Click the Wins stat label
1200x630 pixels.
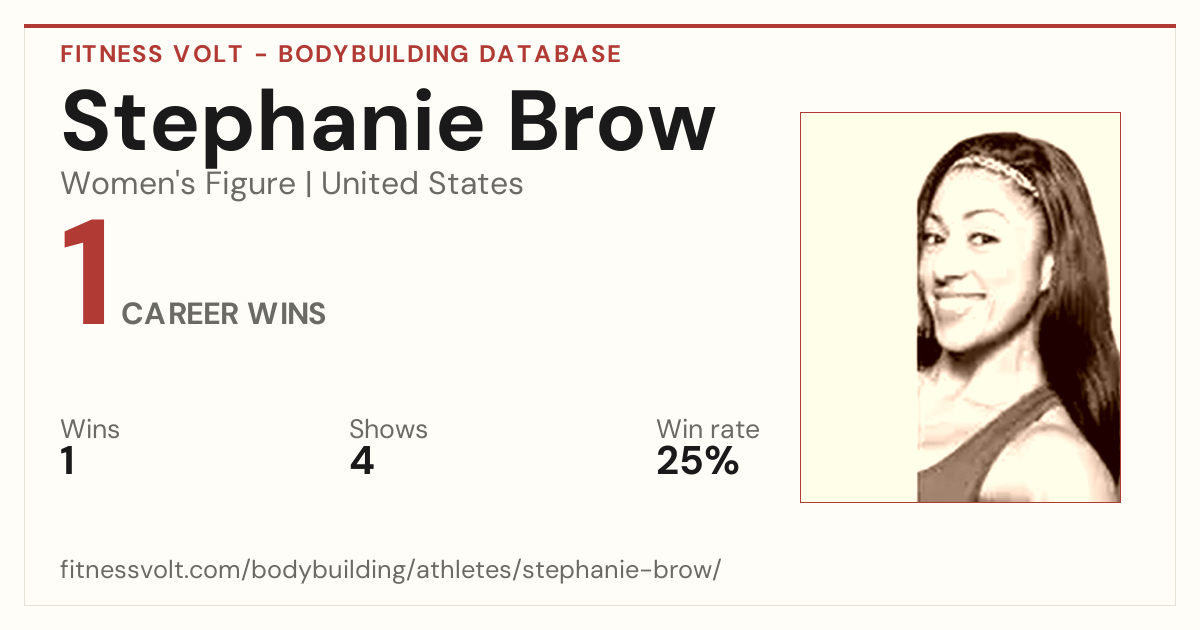[x=90, y=430]
